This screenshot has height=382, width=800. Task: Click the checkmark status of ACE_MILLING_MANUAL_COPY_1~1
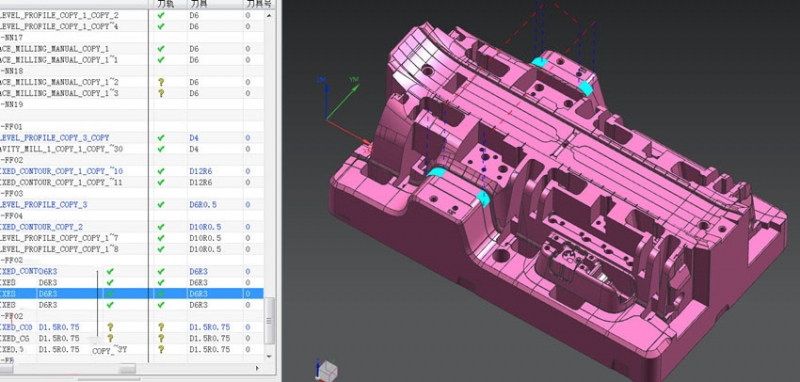click(x=161, y=60)
